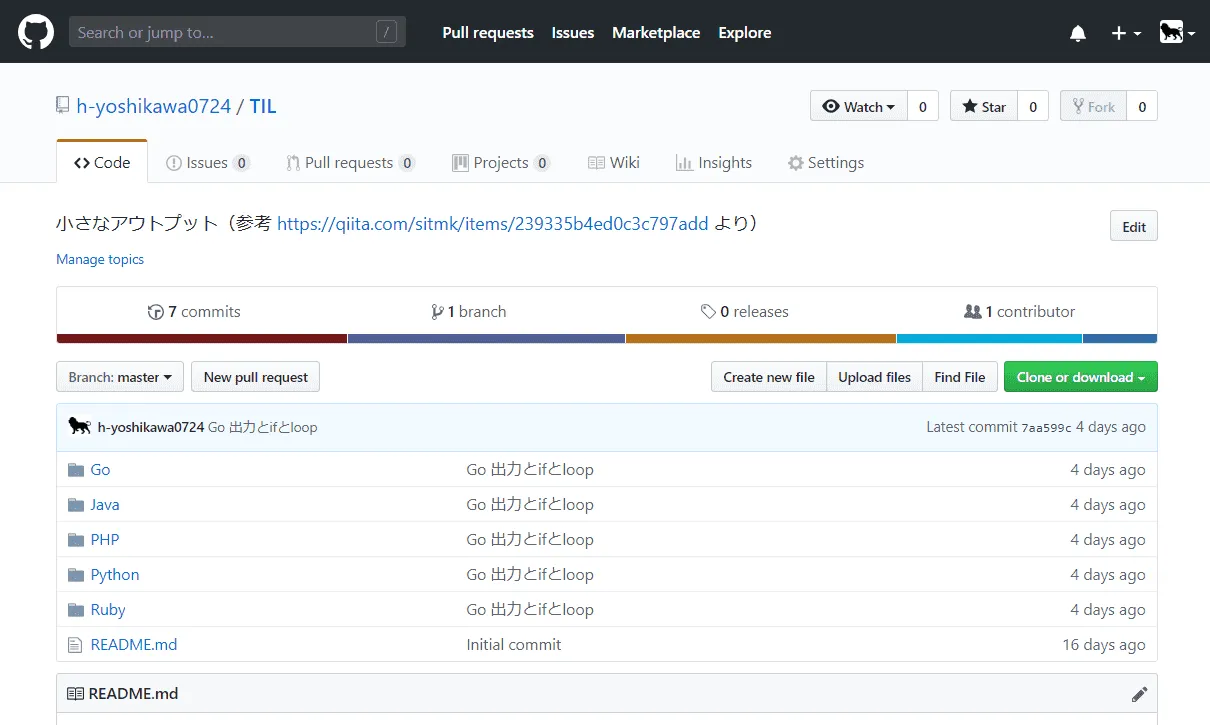Viewport: 1210px width, 725px height.
Task: Click the GitHub Octocat logo
Action: pos(35,32)
